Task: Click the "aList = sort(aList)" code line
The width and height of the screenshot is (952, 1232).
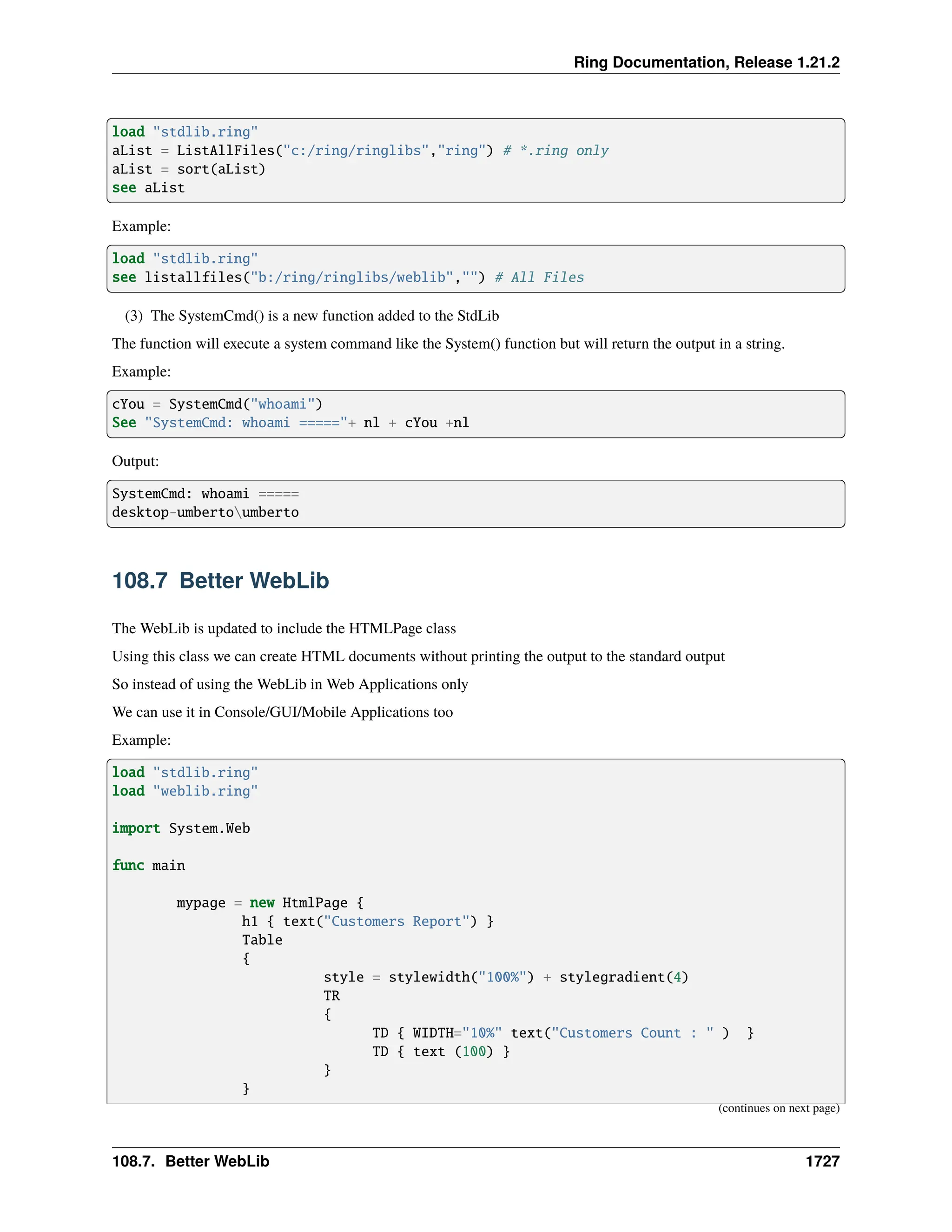Action: [x=188, y=169]
